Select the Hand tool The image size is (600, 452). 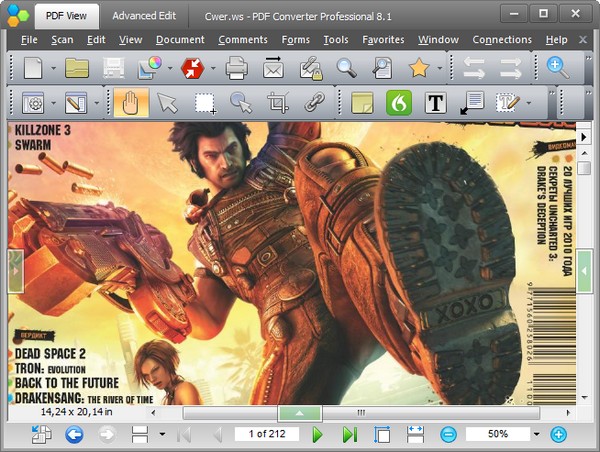pos(131,103)
